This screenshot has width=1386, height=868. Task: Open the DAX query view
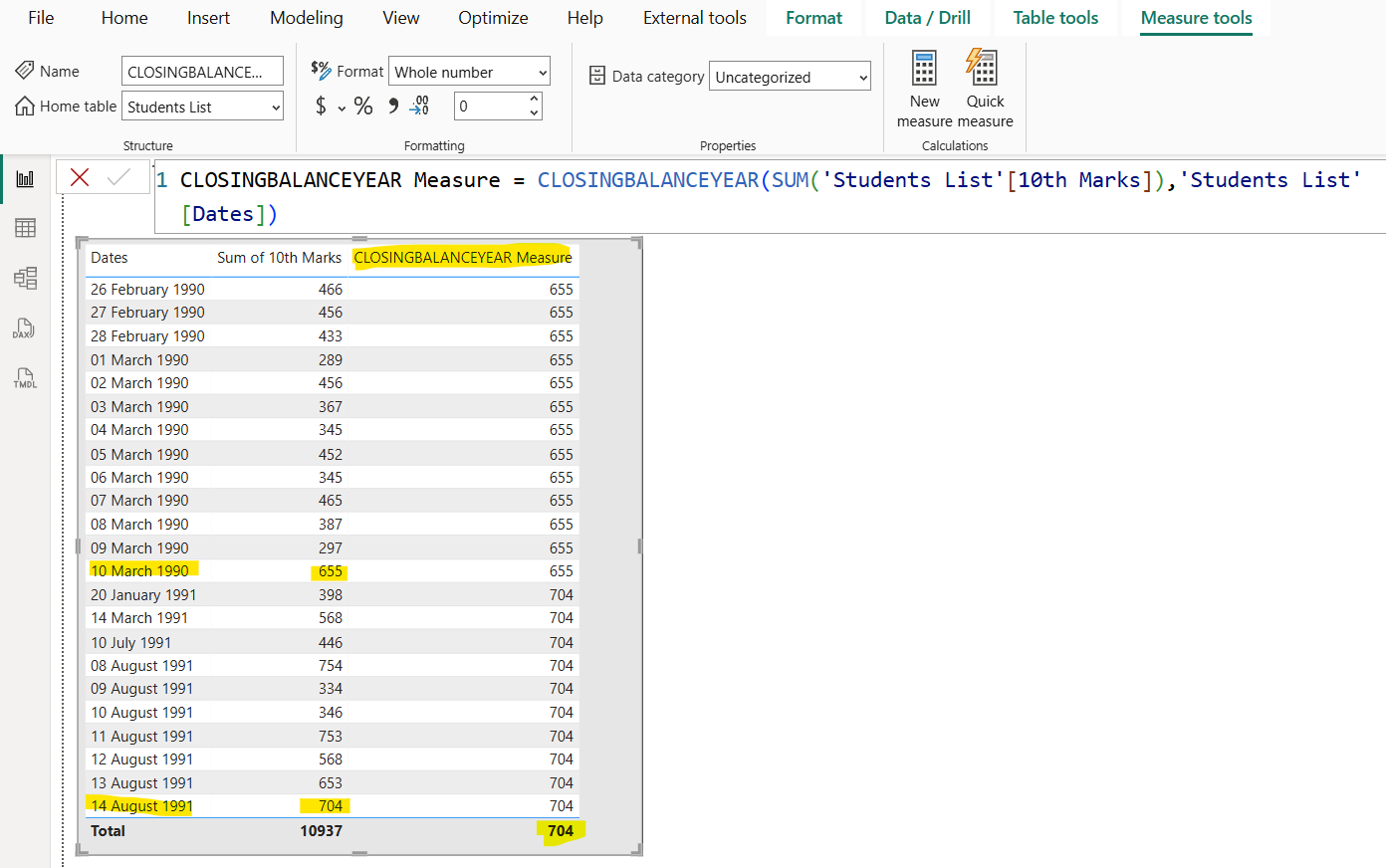click(x=25, y=328)
